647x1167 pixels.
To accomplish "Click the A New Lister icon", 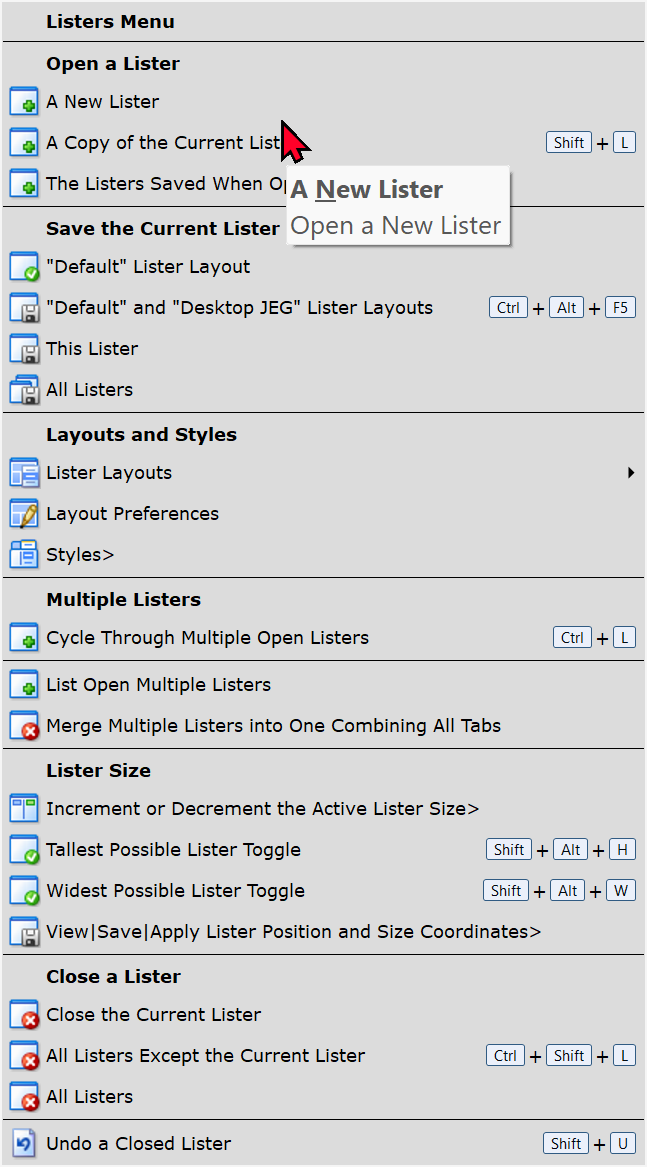I will 23,102.
